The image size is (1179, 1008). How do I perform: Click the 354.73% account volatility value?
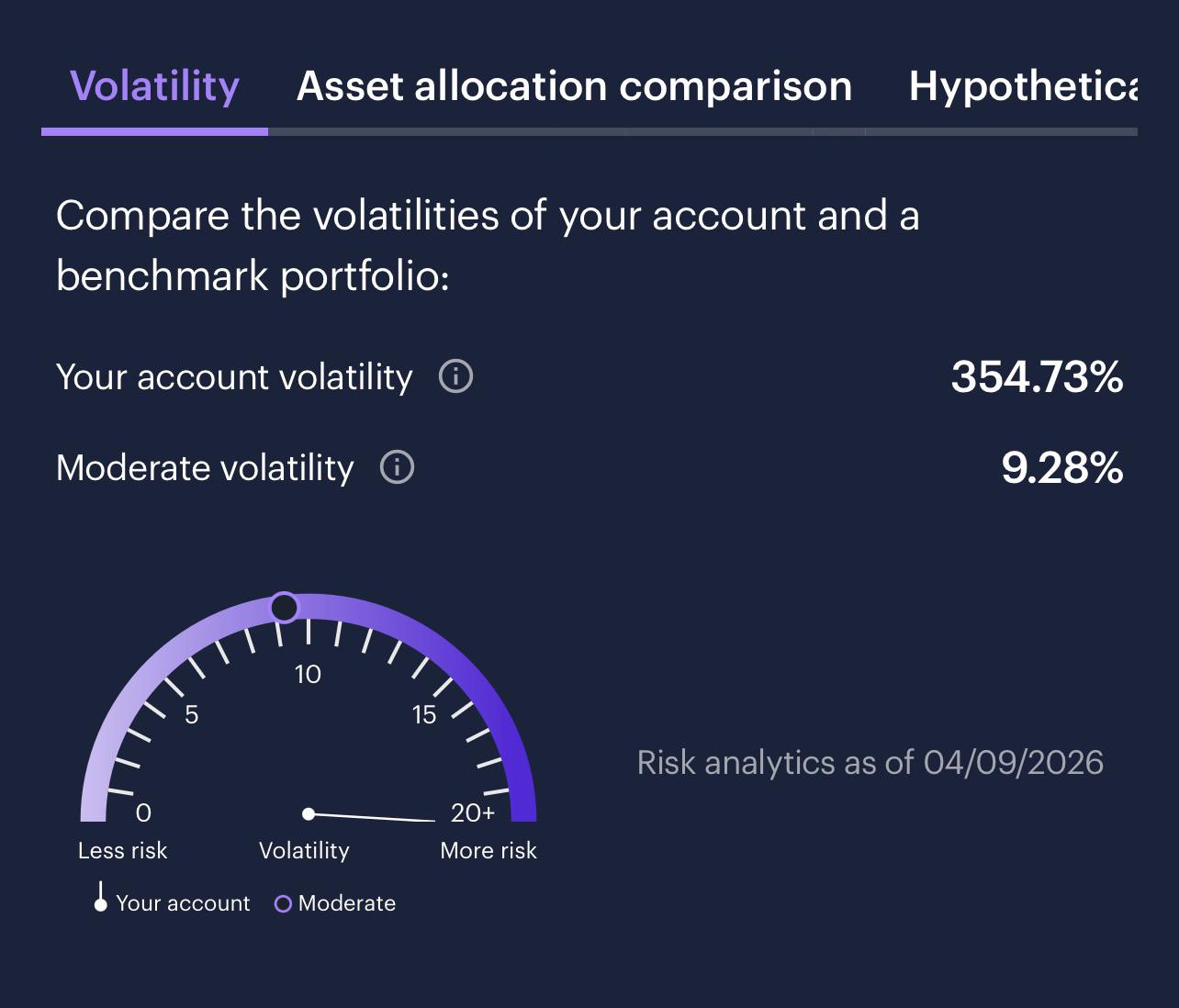1036,377
